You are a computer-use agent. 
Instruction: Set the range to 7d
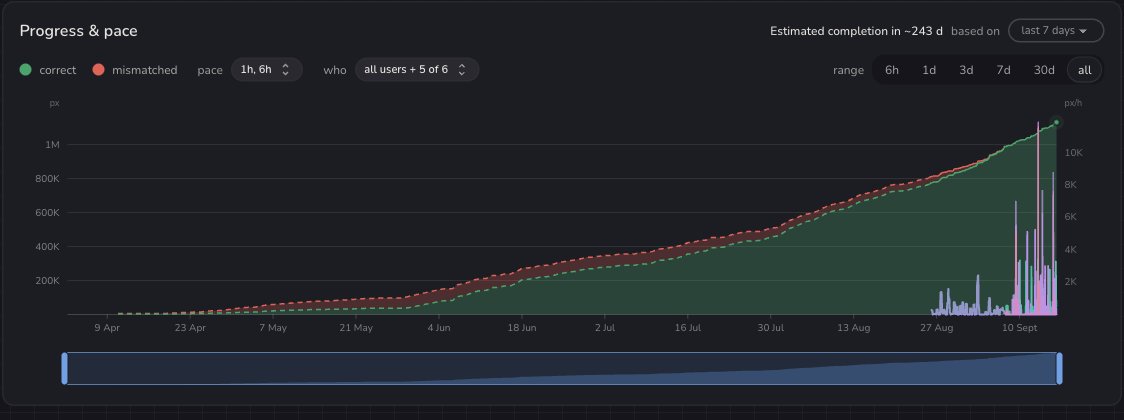coord(1004,70)
